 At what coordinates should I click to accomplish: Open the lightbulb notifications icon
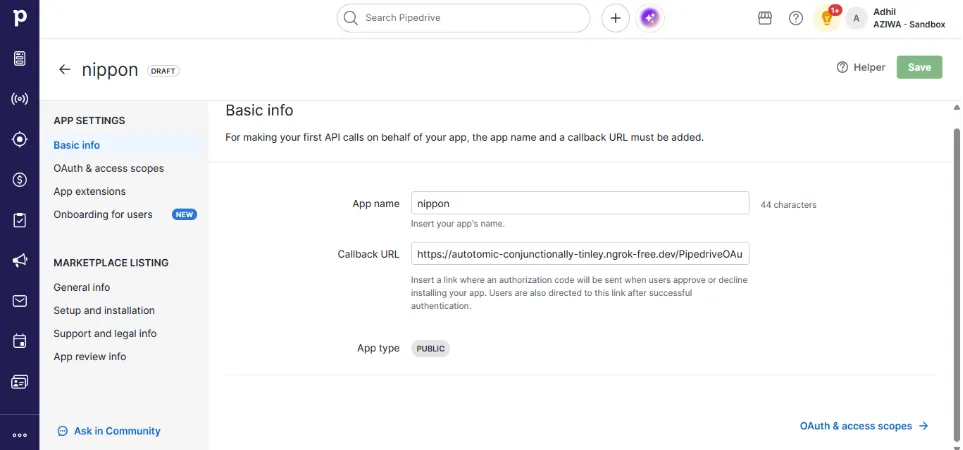click(x=827, y=18)
